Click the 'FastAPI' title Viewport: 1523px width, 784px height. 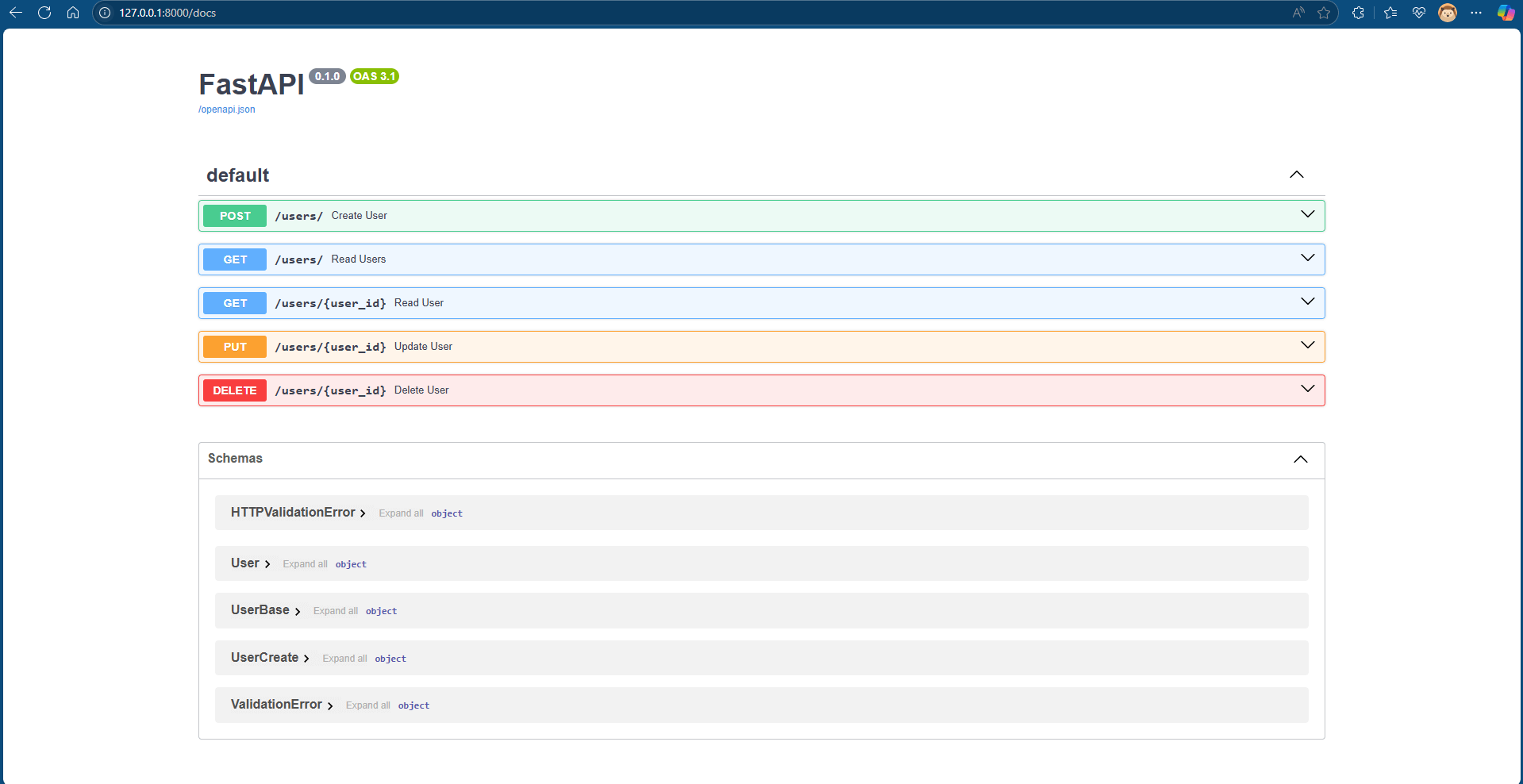[x=252, y=84]
